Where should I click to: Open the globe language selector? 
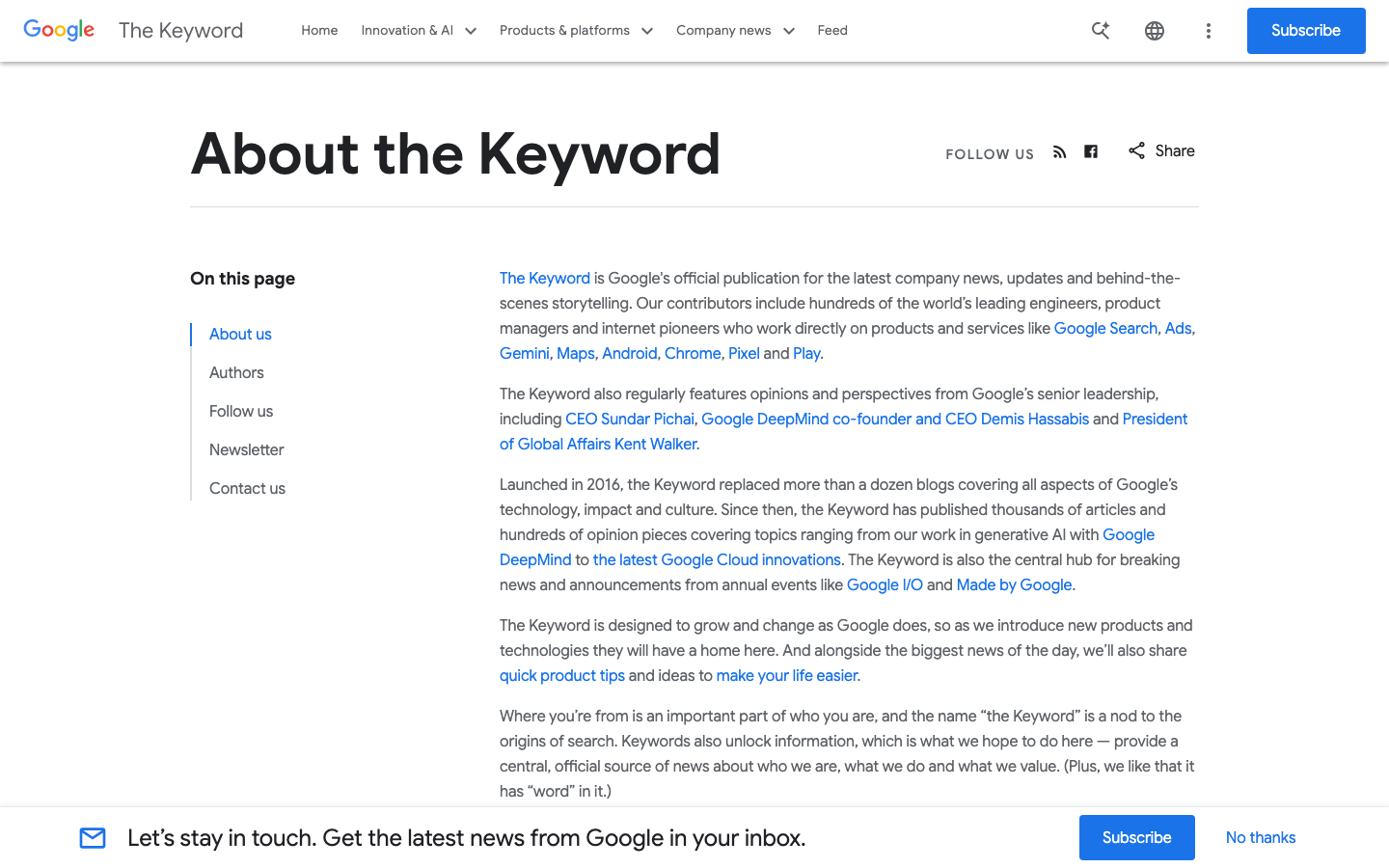[x=1155, y=31]
